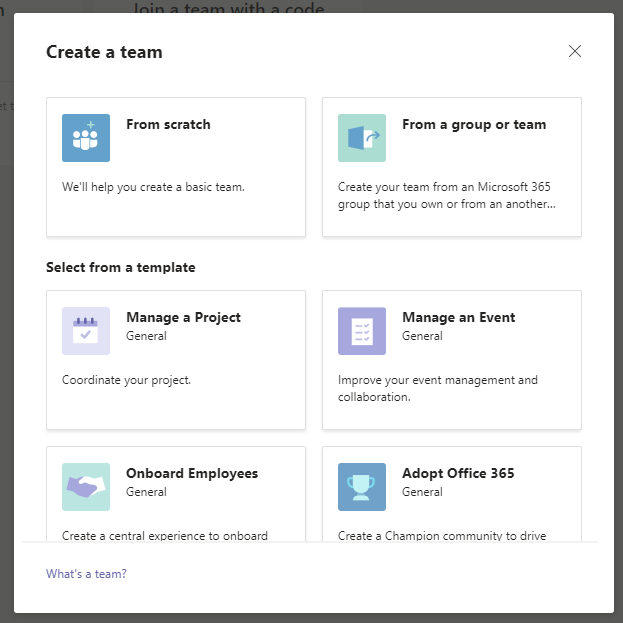623x623 pixels.
Task: Choose the "From scratch" title
Action: tap(168, 125)
